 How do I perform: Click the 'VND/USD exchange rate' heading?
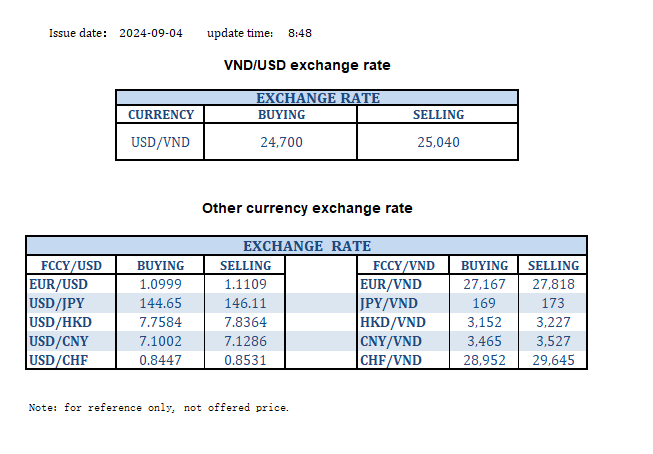click(306, 65)
